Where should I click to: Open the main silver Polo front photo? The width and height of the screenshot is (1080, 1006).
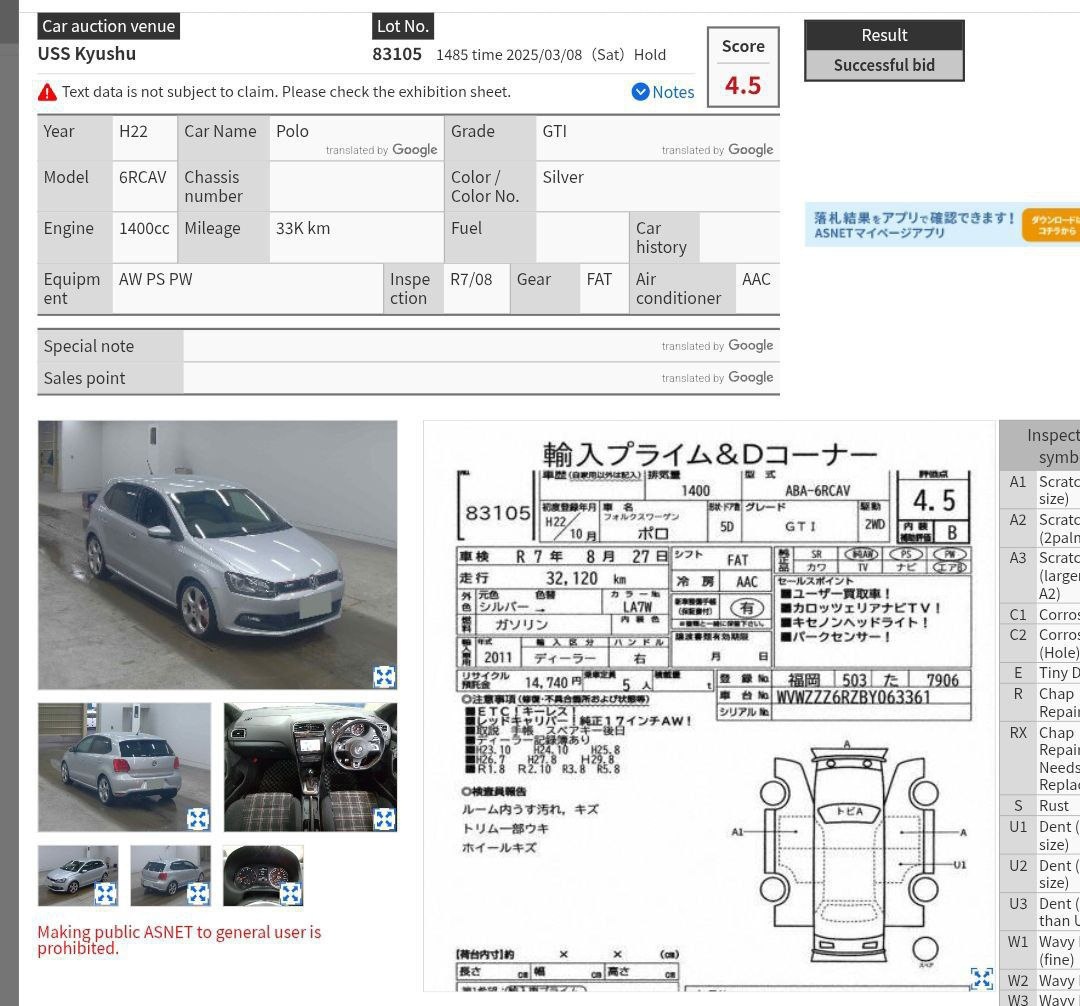click(218, 555)
